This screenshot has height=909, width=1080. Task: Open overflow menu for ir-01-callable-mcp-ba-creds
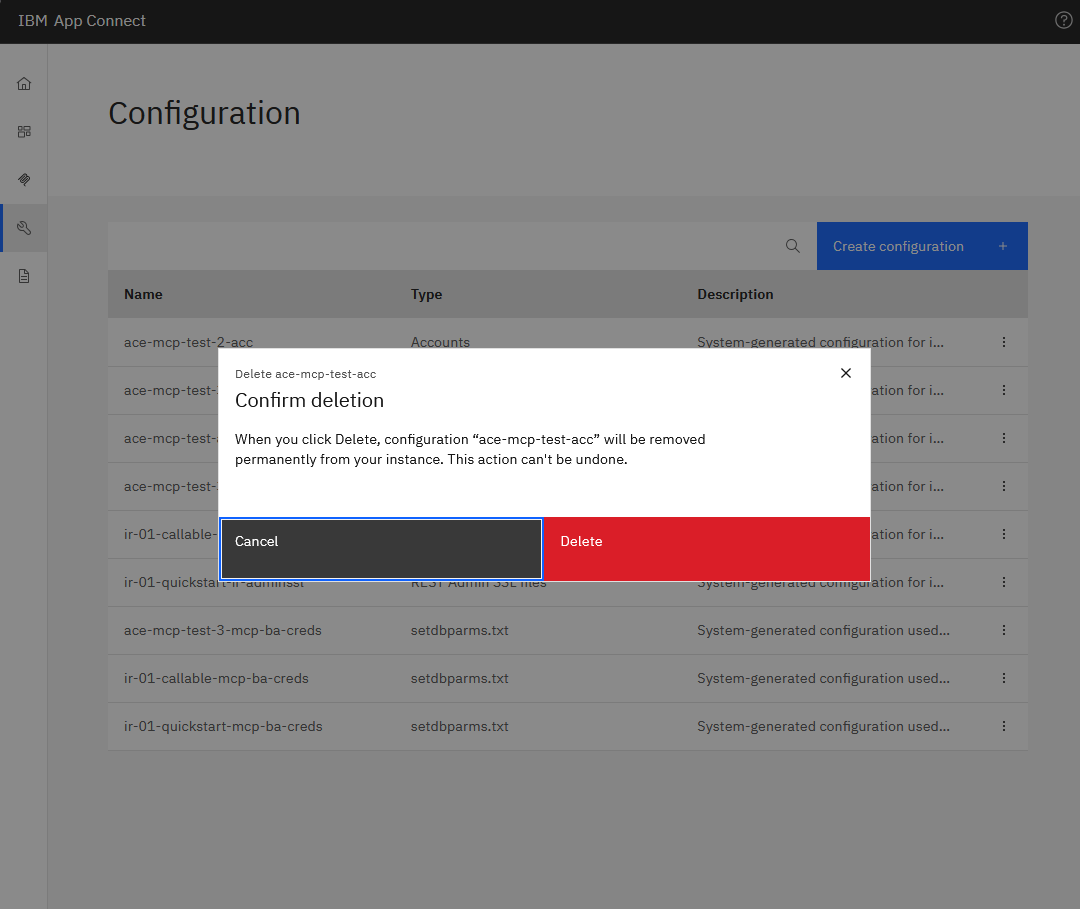pos(1004,678)
